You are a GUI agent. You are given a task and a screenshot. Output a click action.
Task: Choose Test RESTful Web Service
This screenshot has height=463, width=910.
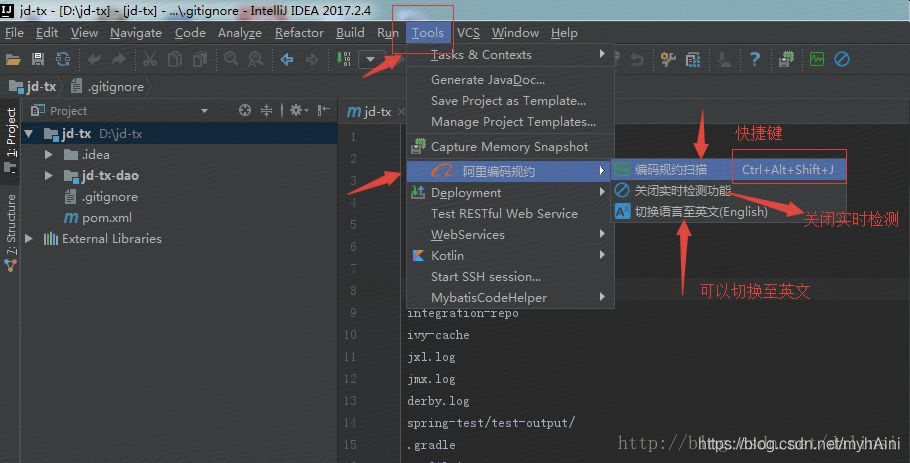tap(510, 214)
